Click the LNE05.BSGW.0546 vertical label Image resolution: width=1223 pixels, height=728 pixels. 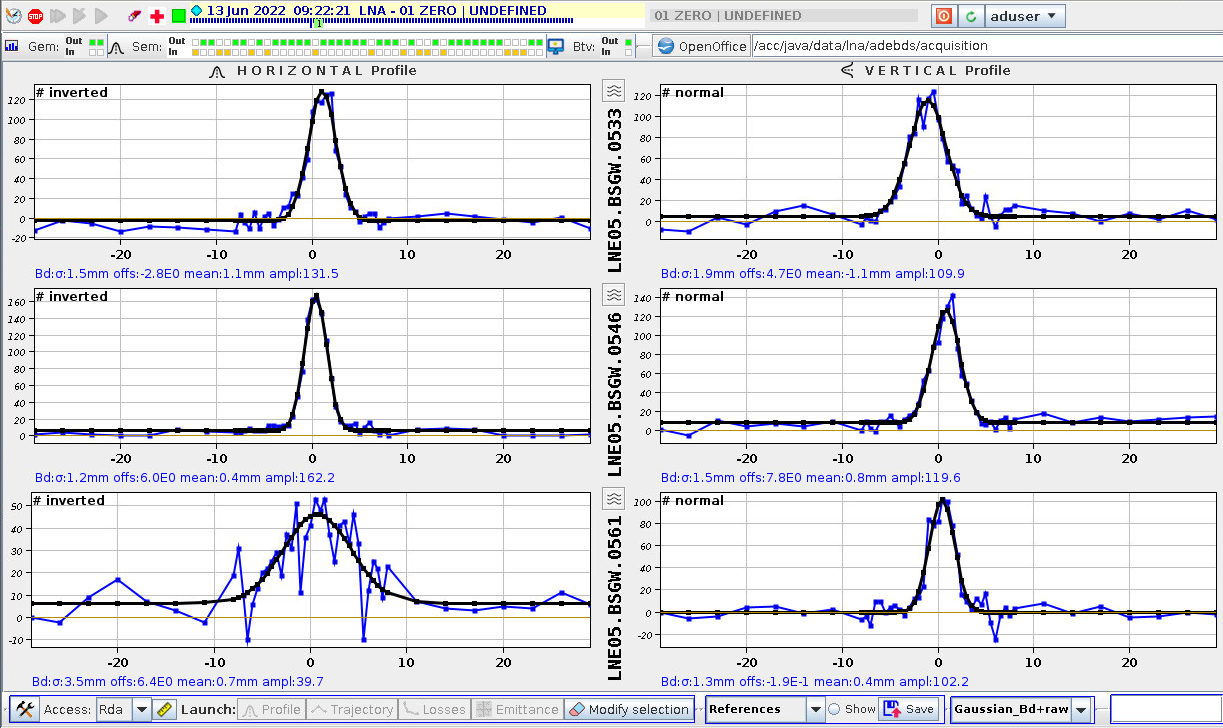pos(615,395)
